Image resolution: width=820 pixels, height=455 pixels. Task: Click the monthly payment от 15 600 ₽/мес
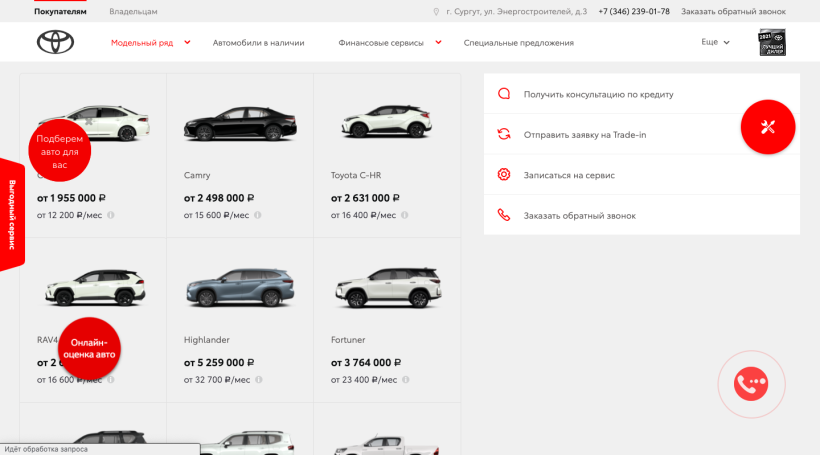pyautogui.click(x=216, y=215)
